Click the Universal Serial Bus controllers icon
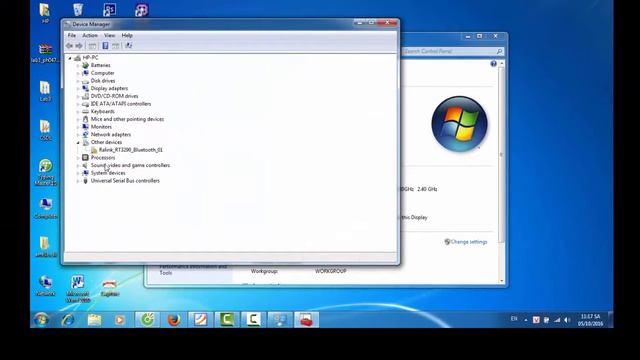The width and height of the screenshot is (640, 360). coord(85,181)
